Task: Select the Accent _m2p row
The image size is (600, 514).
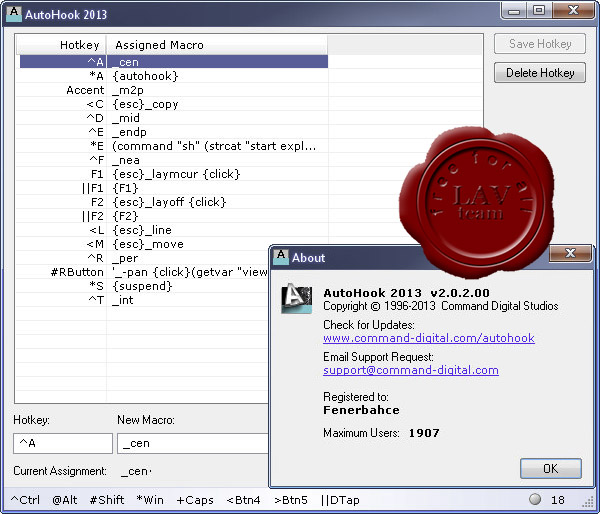Action: (x=174, y=90)
